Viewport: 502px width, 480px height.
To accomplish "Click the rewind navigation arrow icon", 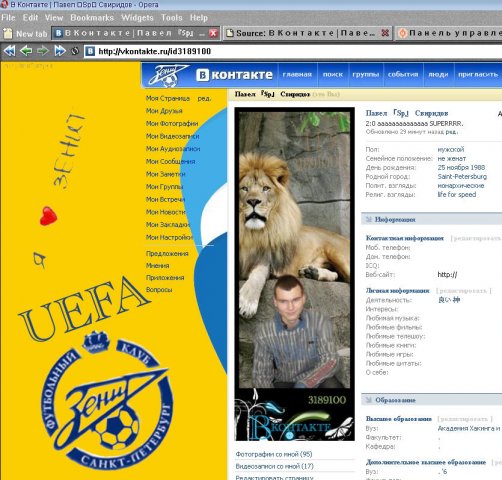I will pos(9,51).
